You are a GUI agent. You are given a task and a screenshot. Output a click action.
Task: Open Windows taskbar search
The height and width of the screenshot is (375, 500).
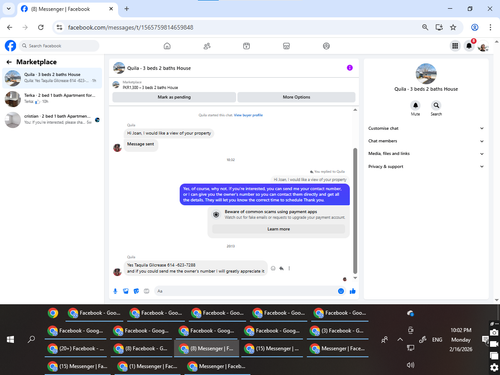tap(31, 339)
